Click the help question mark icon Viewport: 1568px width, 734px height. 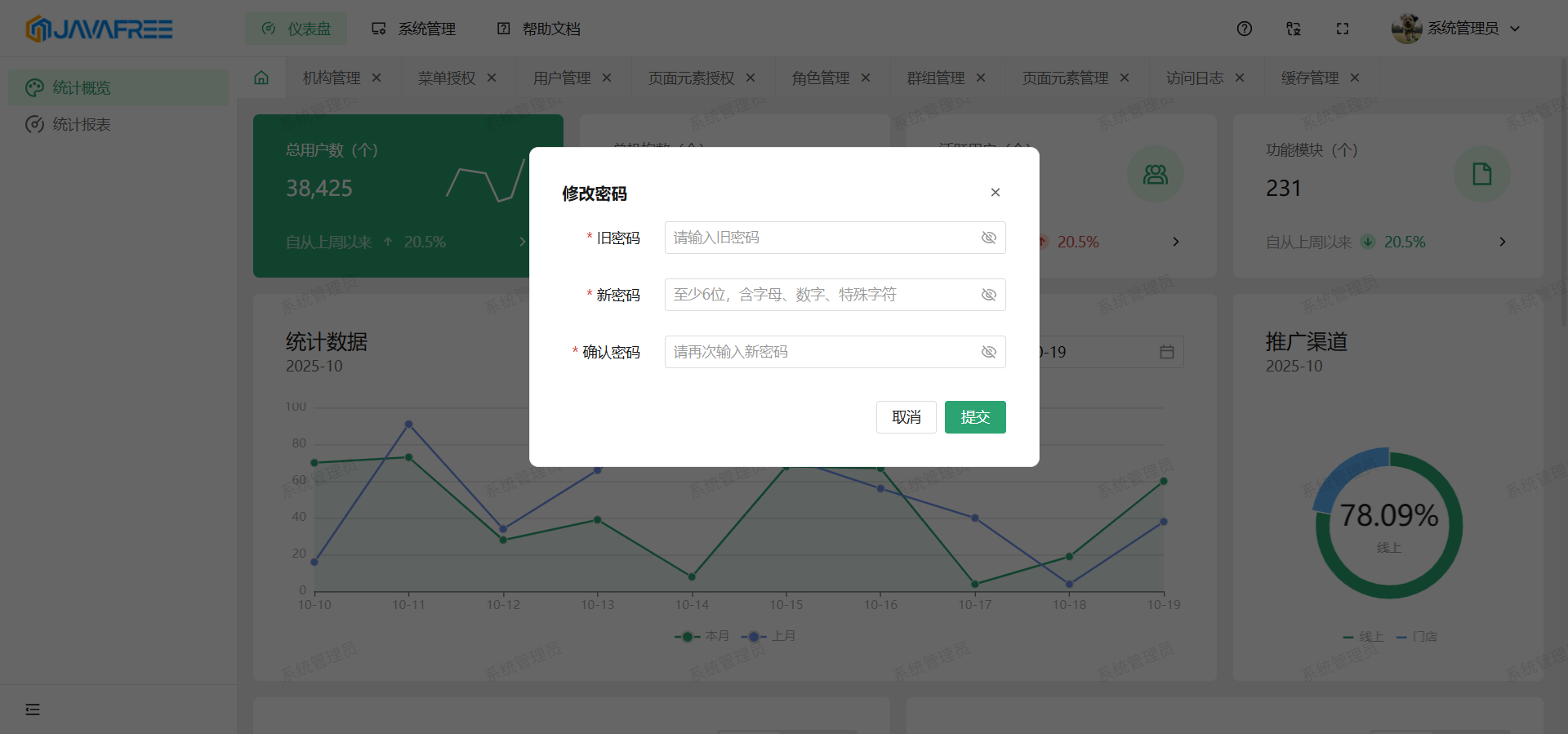point(1244,29)
